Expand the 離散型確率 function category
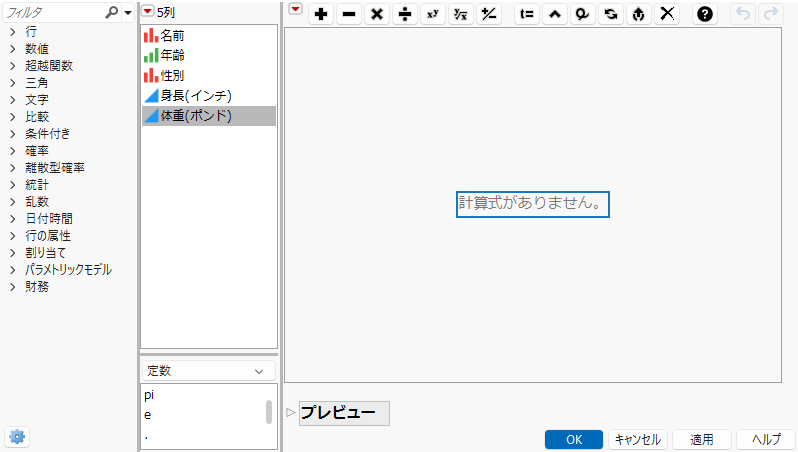 pyautogui.click(x=13, y=168)
